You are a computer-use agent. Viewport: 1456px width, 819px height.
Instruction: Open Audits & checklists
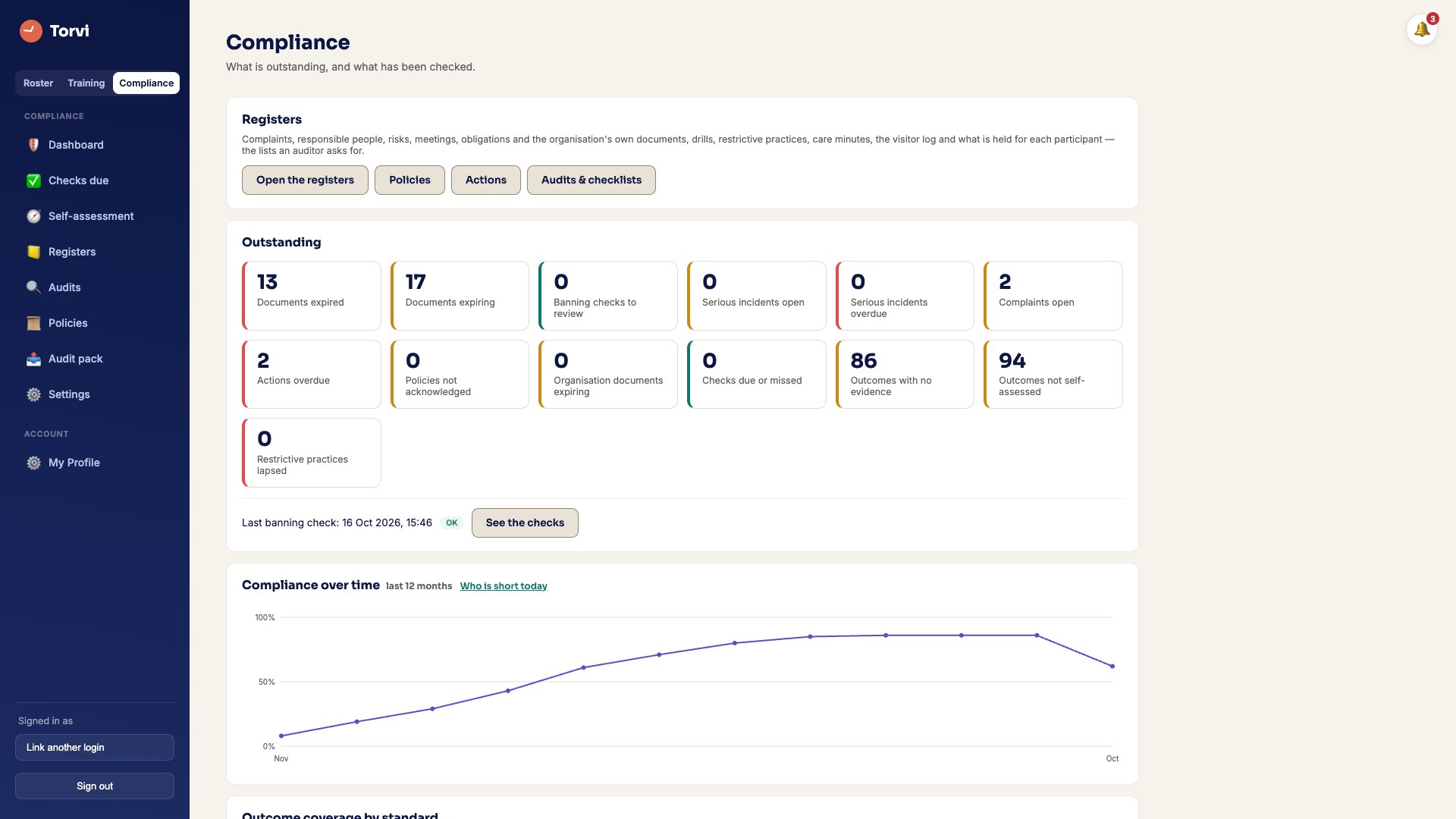tap(591, 180)
